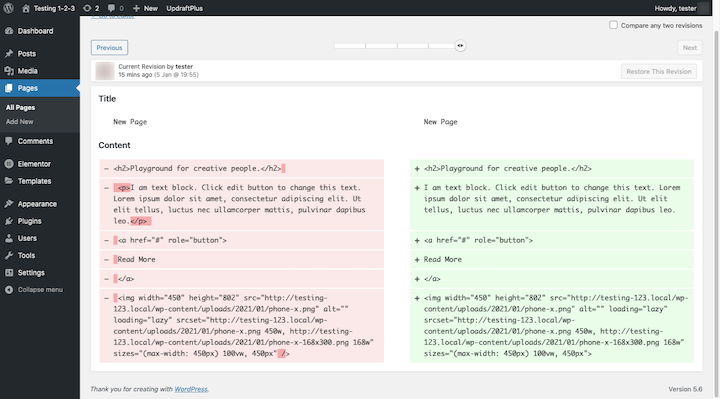The width and height of the screenshot is (720, 399).
Task: Open the Posts pin icon
Action: pos(9,54)
